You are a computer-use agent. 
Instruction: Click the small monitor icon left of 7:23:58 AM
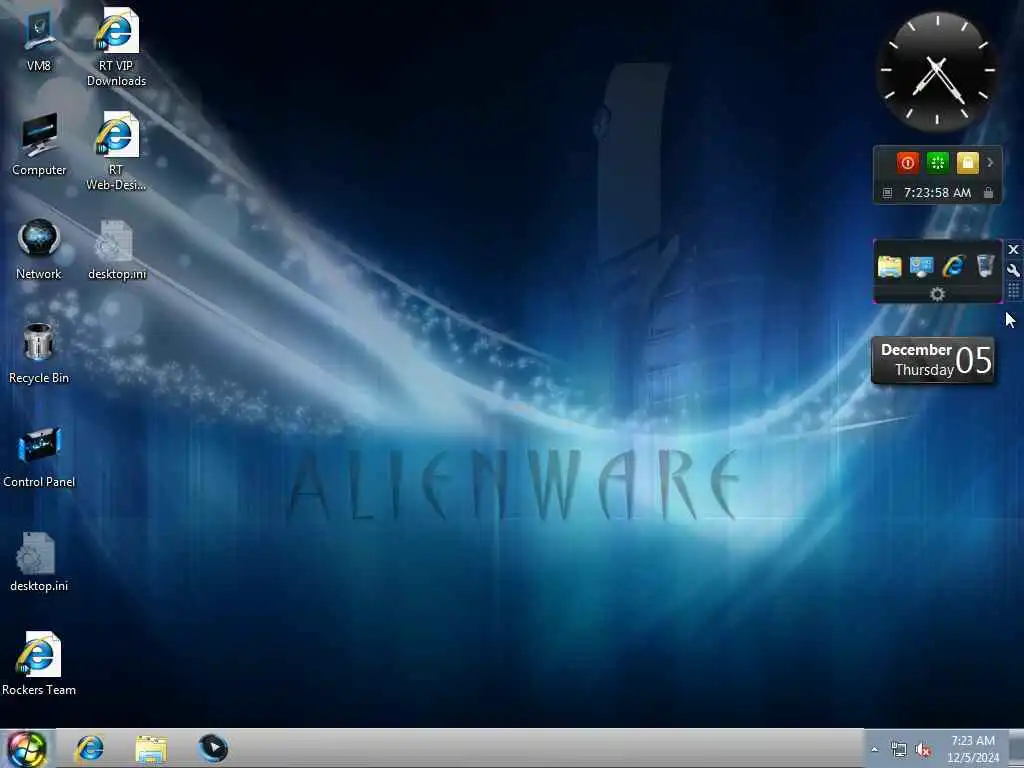pos(887,193)
